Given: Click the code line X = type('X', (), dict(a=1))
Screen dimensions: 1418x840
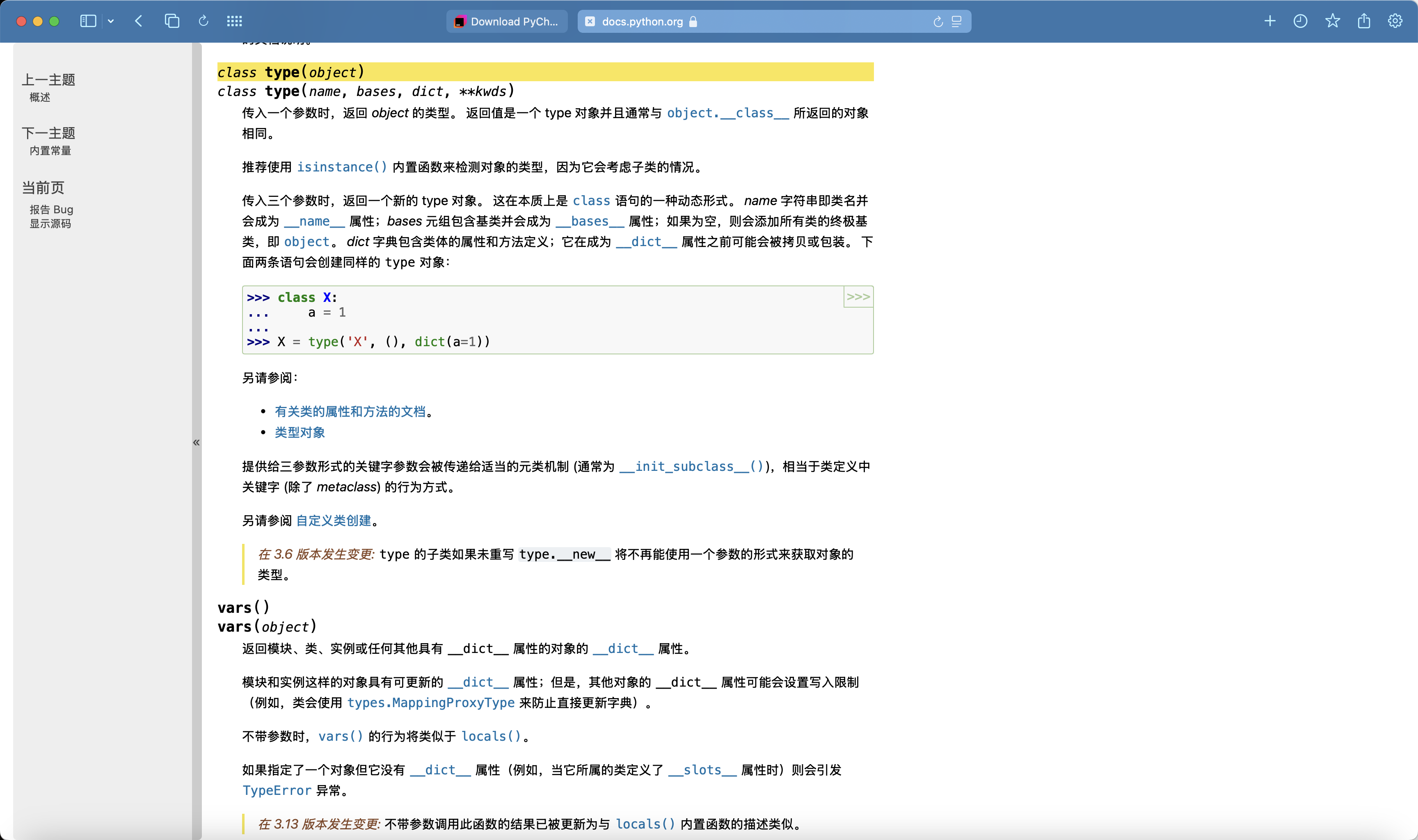Looking at the screenshot, I should (368, 342).
